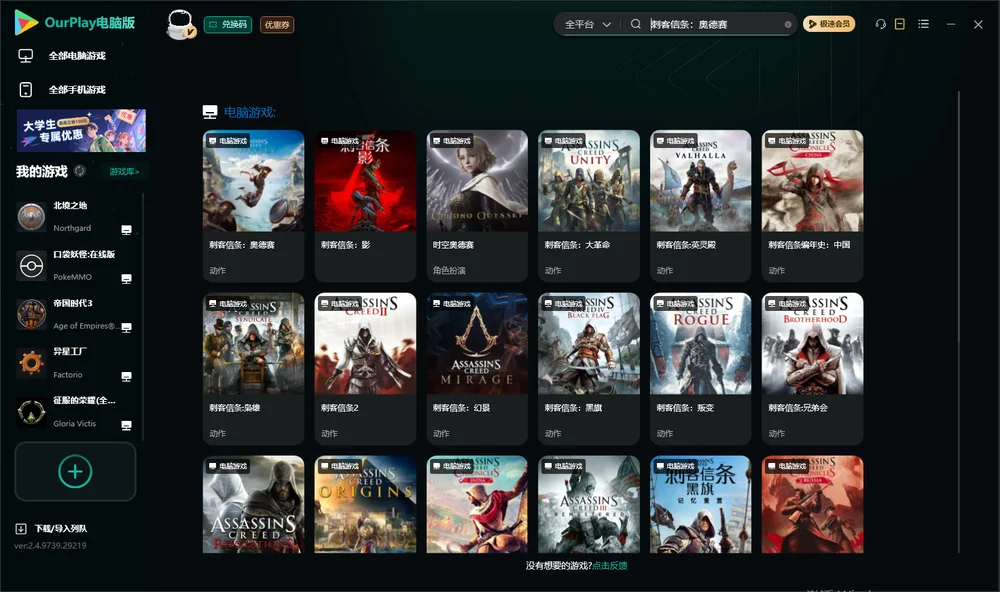1000x592 pixels.
Task: Click the 电脑游戏: section heading text
Action: [250, 113]
